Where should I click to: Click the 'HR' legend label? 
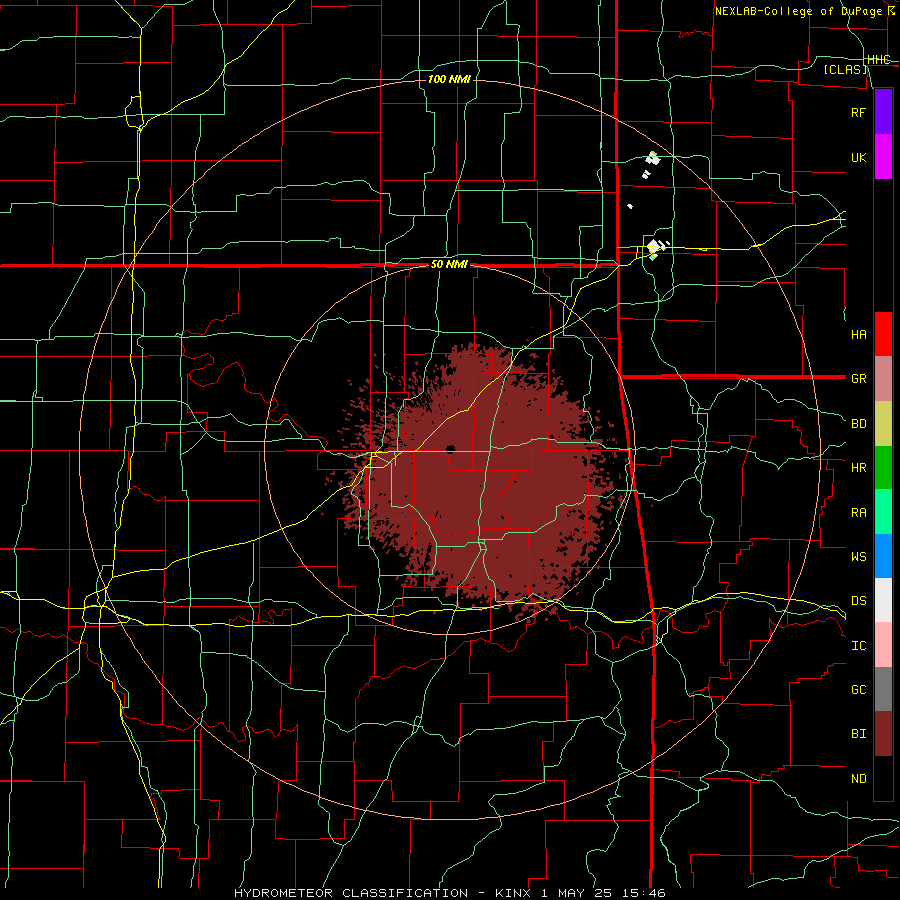pos(859,468)
